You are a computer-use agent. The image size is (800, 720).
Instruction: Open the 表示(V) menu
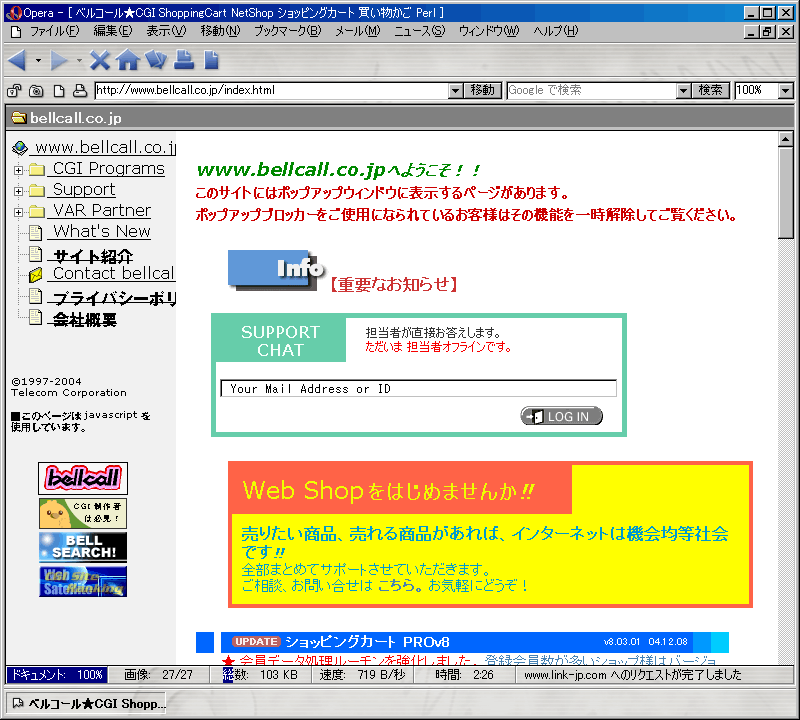pos(166,32)
